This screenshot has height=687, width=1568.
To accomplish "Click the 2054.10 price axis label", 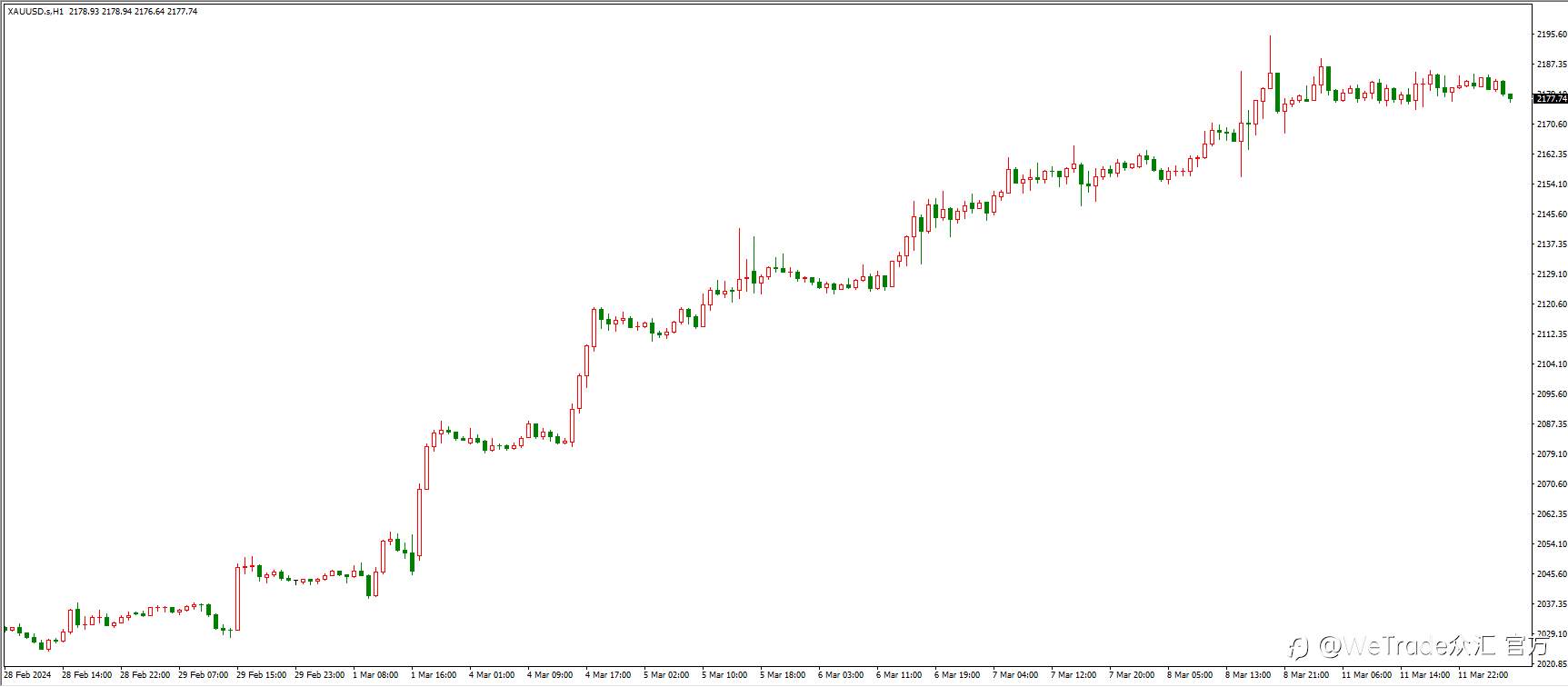I will 1552,544.
